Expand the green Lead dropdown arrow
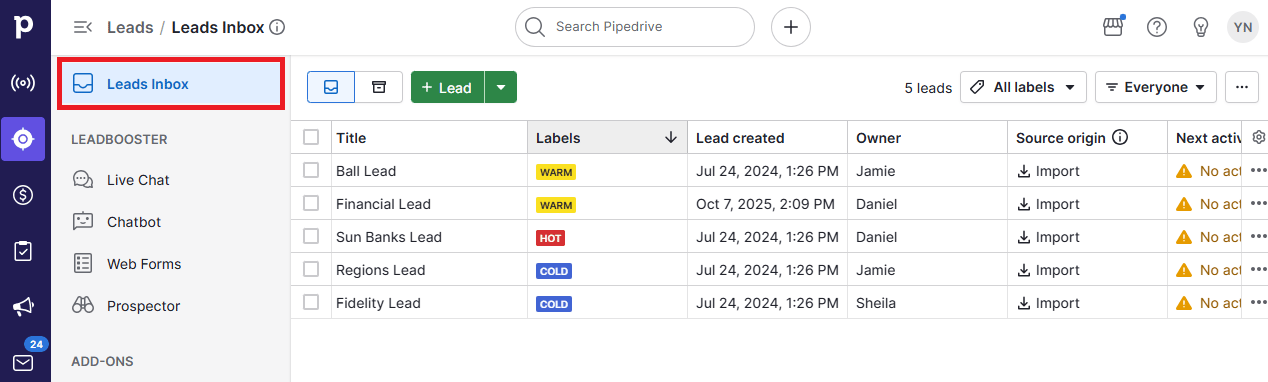Image resolution: width=1268 pixels, height=382 pixels. (501, 87)
